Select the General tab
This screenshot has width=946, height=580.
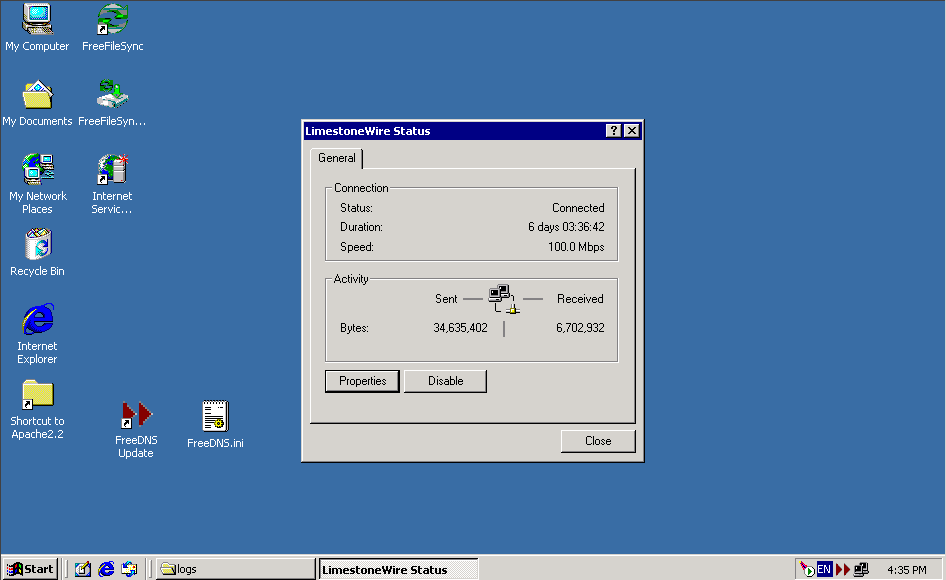(x=337, y=158)
